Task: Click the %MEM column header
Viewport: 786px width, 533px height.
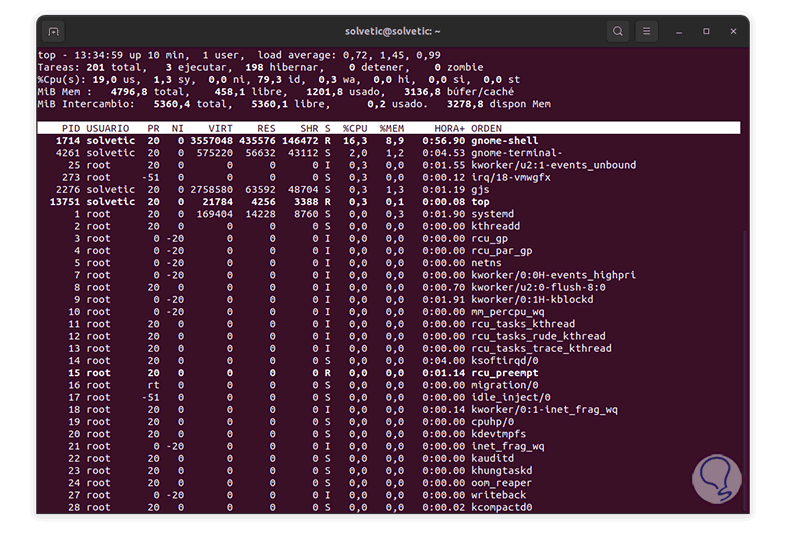Action: tap(392, 128)
